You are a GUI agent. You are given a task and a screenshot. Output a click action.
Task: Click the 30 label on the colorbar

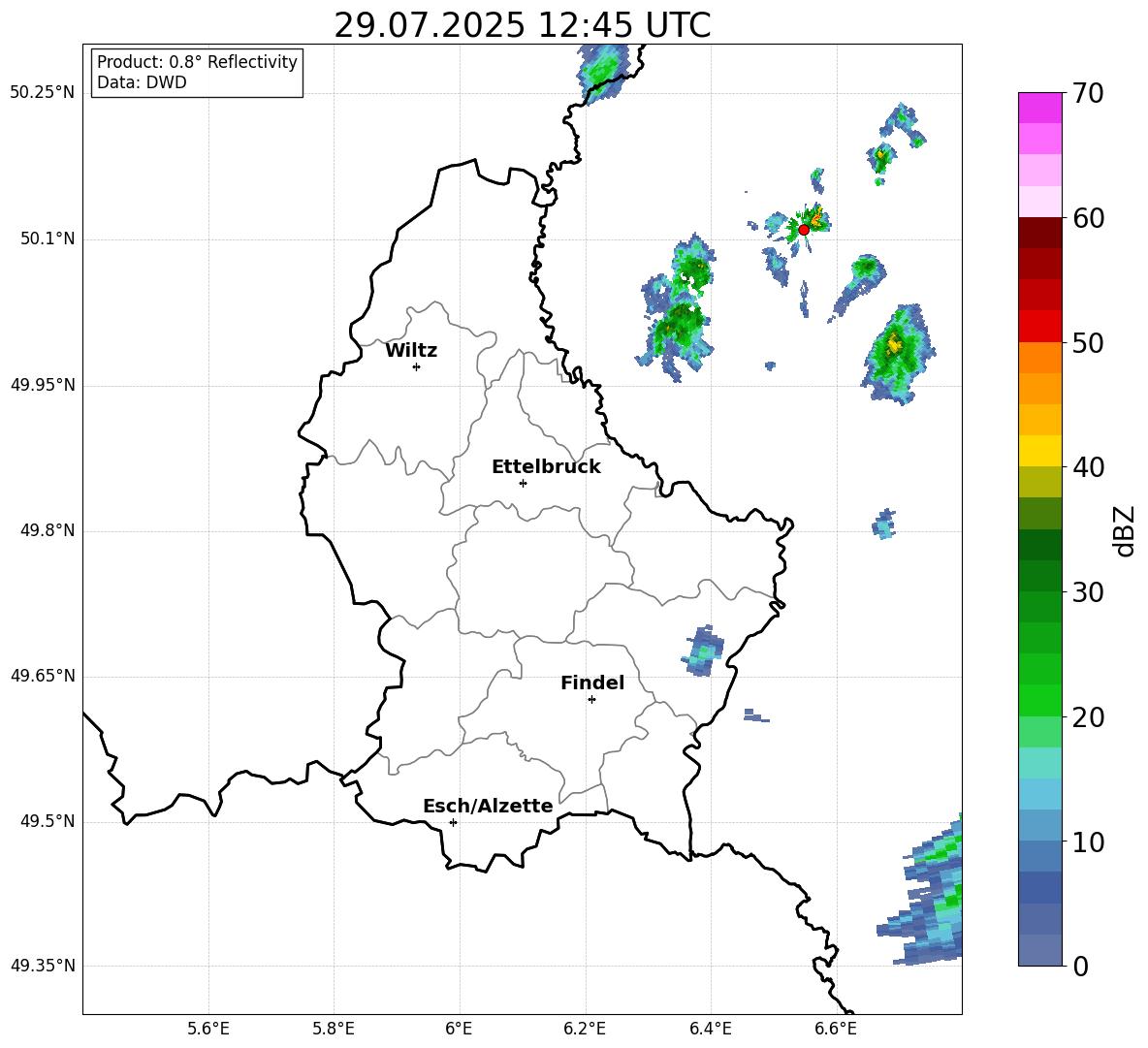tap(1088, 592)
